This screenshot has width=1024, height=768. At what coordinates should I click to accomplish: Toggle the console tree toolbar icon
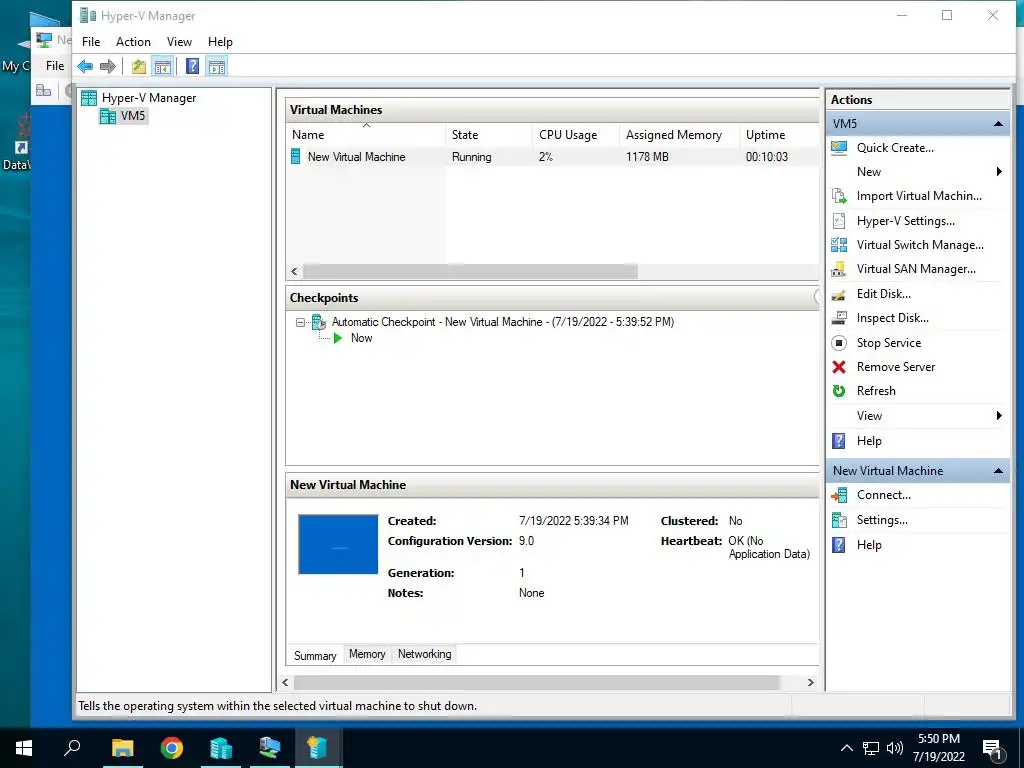[163, 66]
